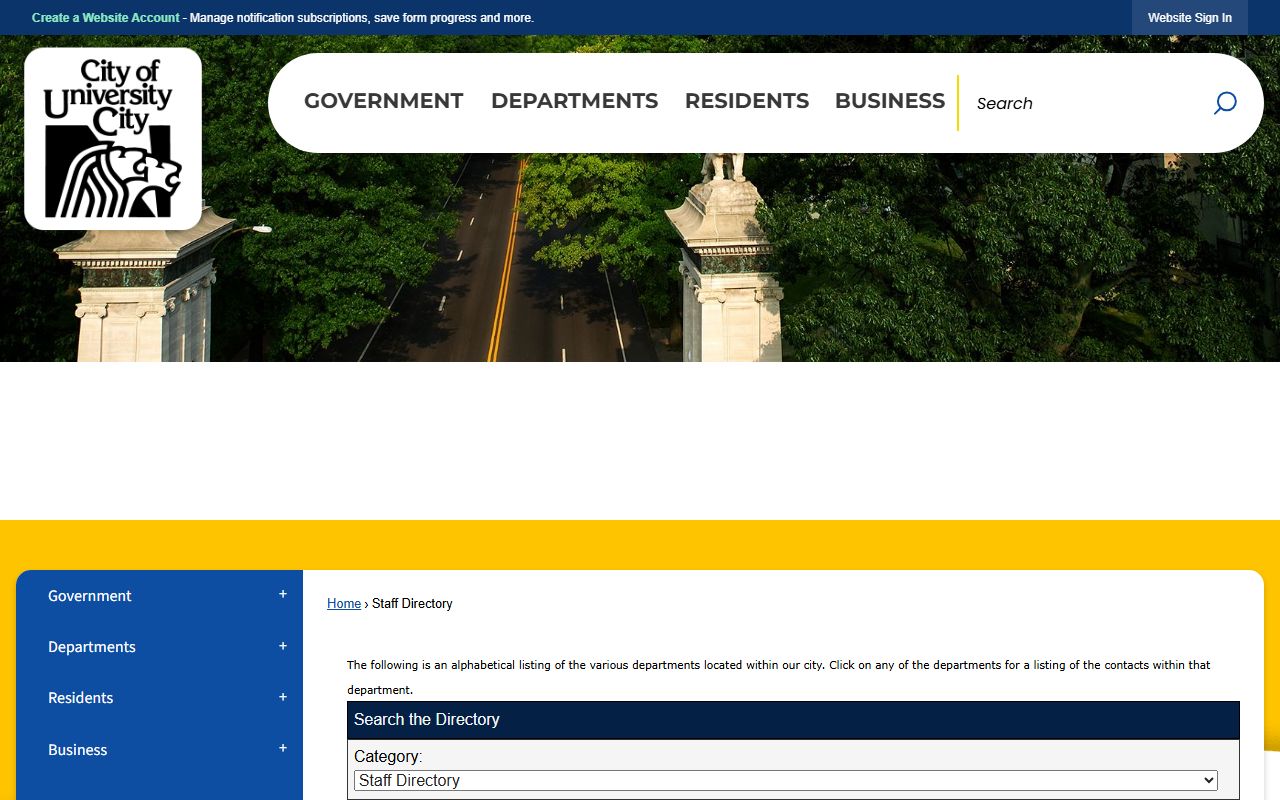Image resolution: width=1280 pixels, height=800 pixels.
Task: Open the Departments top menu
Action: tap(574, 101)
